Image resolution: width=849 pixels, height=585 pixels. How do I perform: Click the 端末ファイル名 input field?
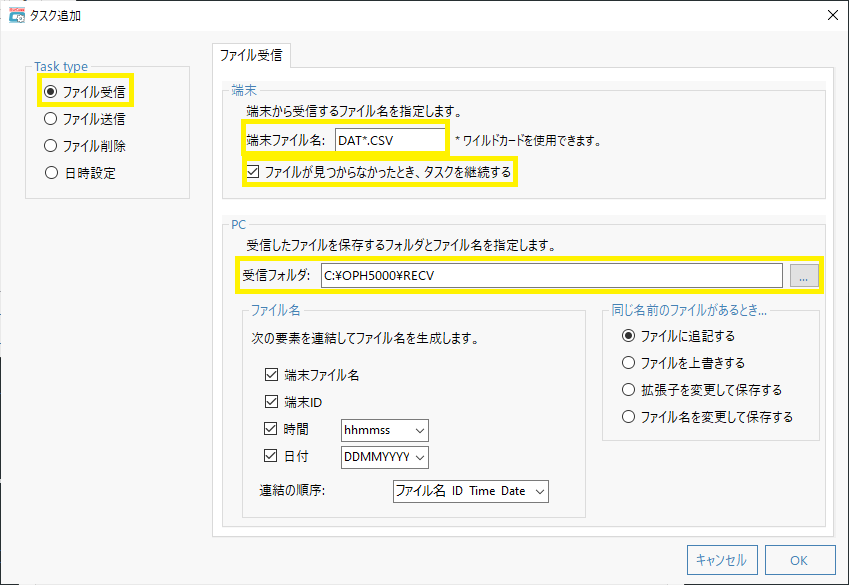(x=390, y=141)
